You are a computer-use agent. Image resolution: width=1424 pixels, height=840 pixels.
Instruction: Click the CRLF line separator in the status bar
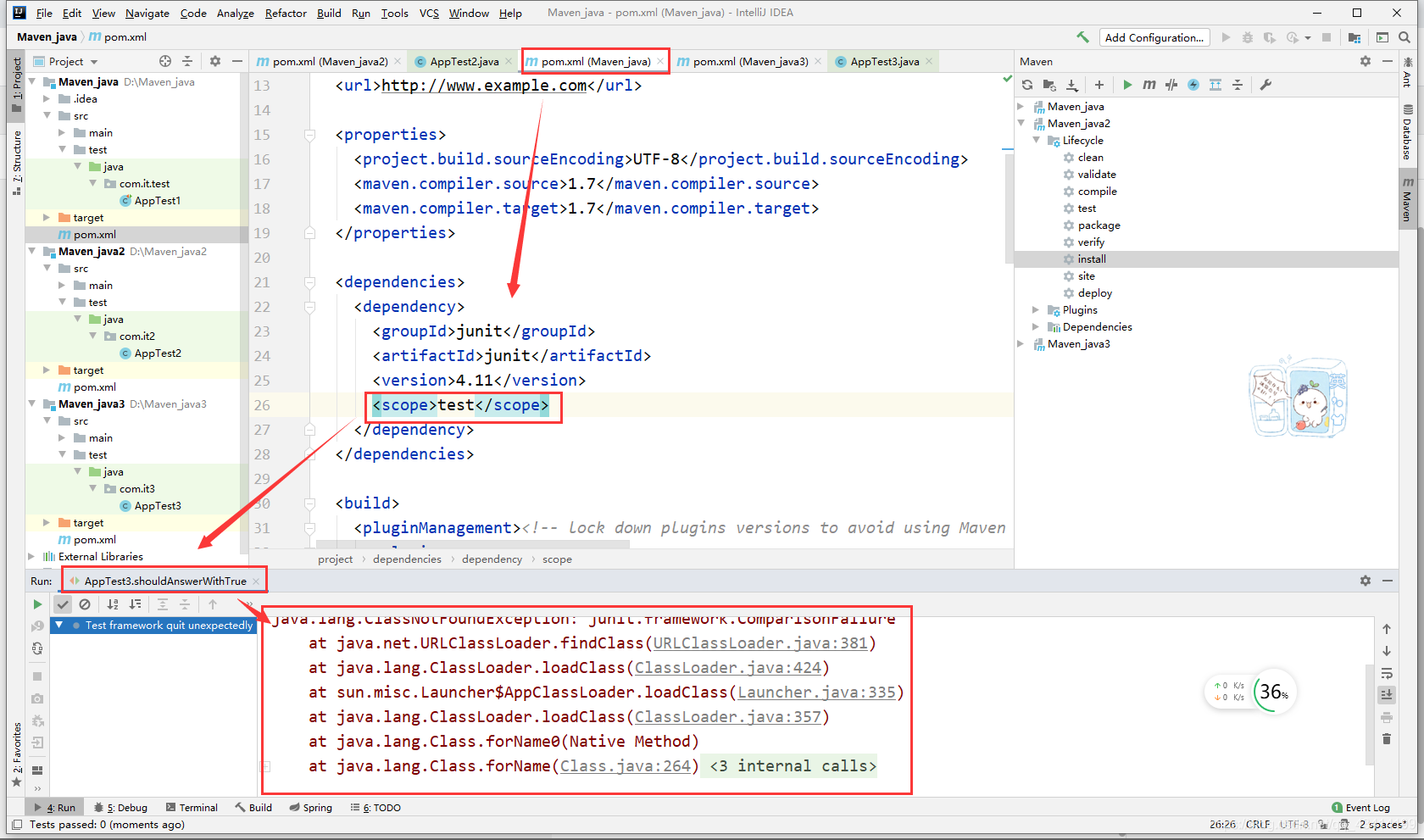coord(1258,825)
